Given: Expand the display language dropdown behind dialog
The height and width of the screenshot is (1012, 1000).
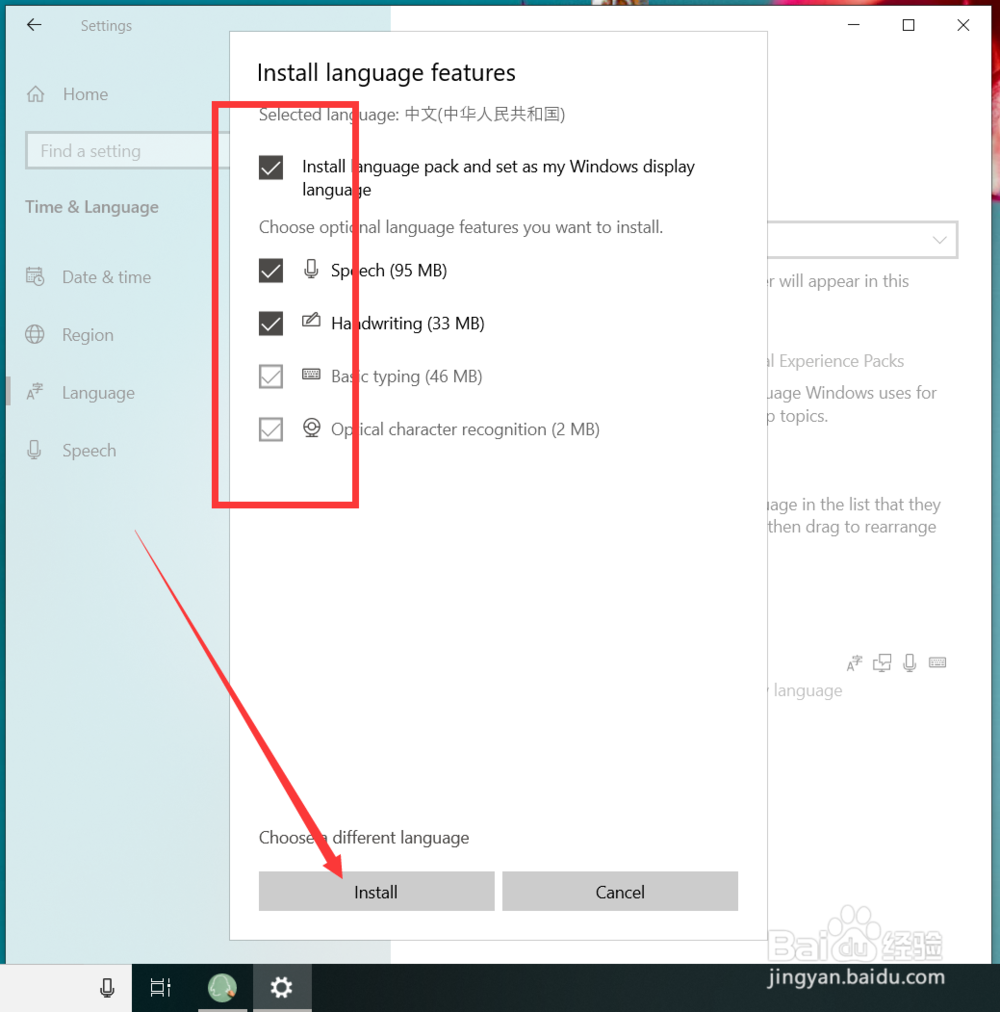Looking at the screenshot, I should click(862, 240).
